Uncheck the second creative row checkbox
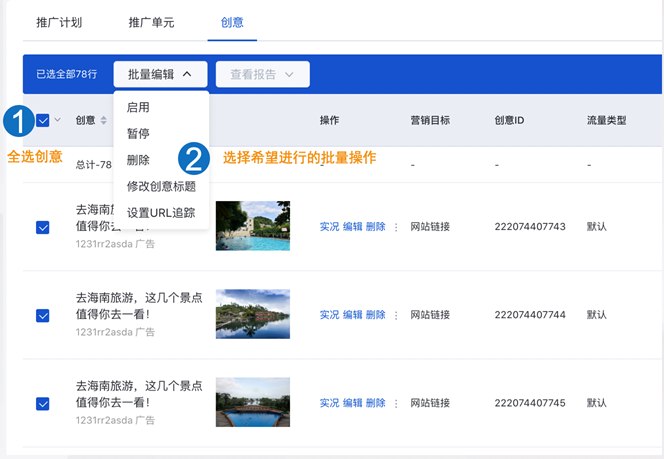Image resolution: width=664 pixels, height=459 pixels. (x=43, y=315)
